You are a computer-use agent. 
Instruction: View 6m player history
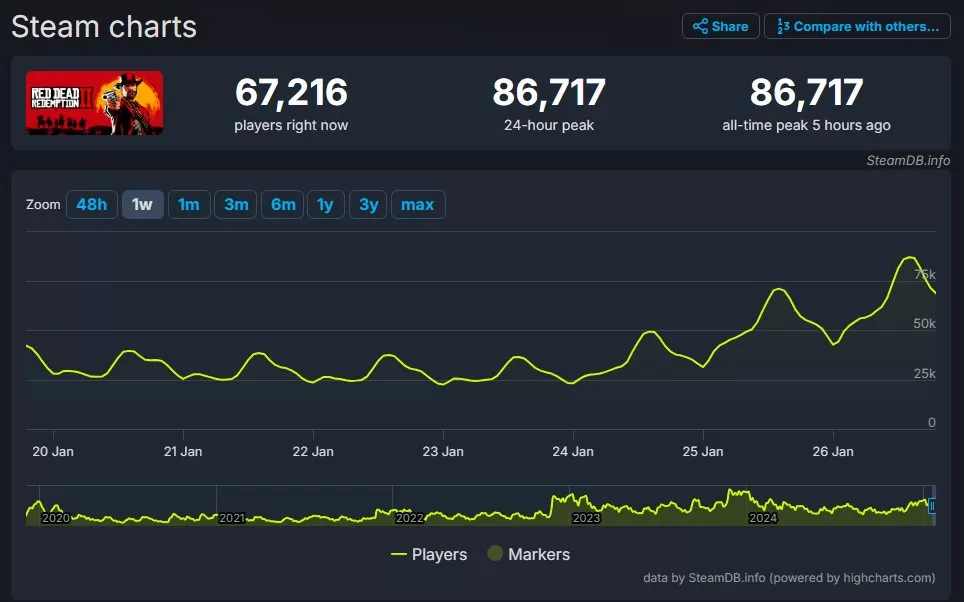point(282,204)
